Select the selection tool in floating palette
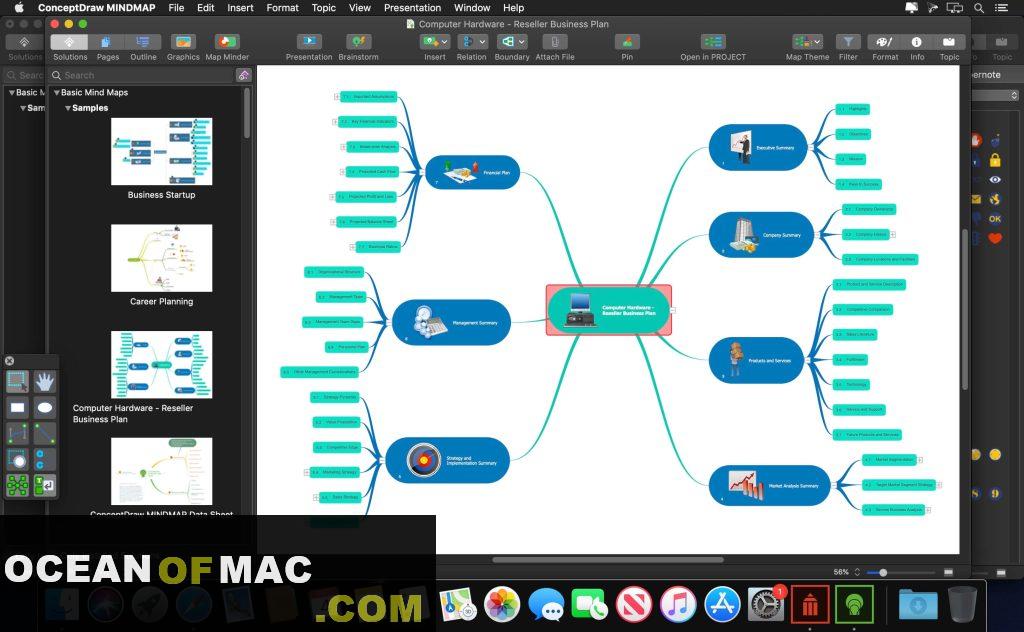Image resolution: width=1024 pixels, height=632 pixels. (17, 381)
